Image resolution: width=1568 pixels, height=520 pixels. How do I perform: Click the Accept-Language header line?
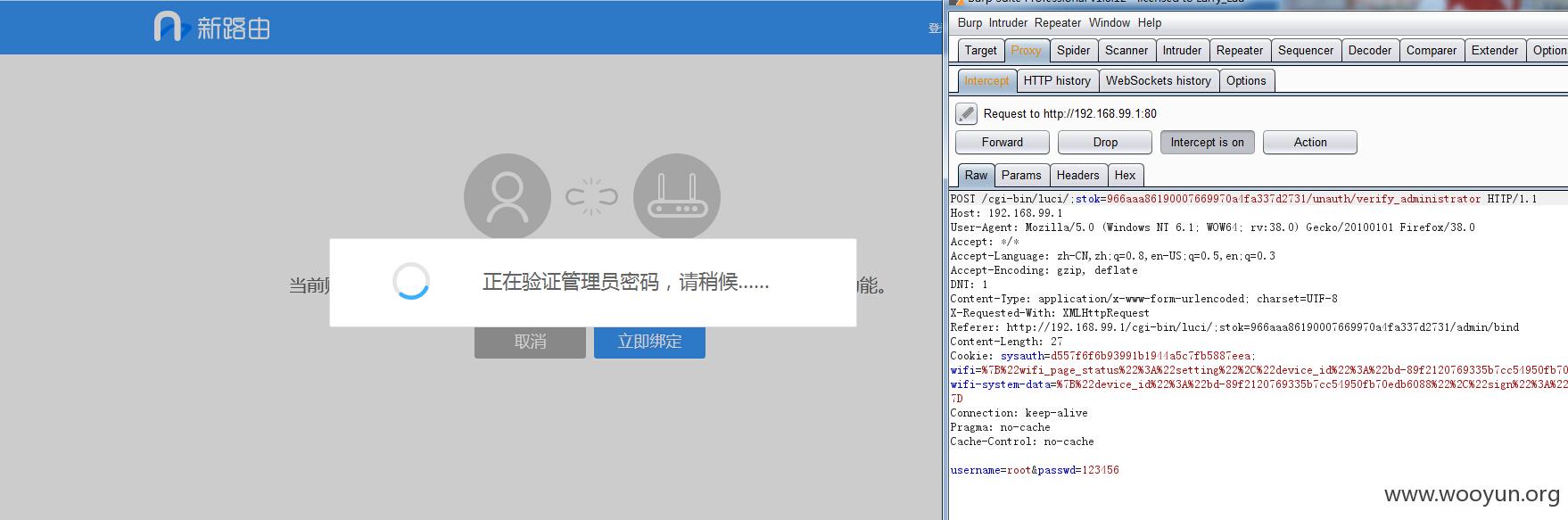pos(1112,256)
